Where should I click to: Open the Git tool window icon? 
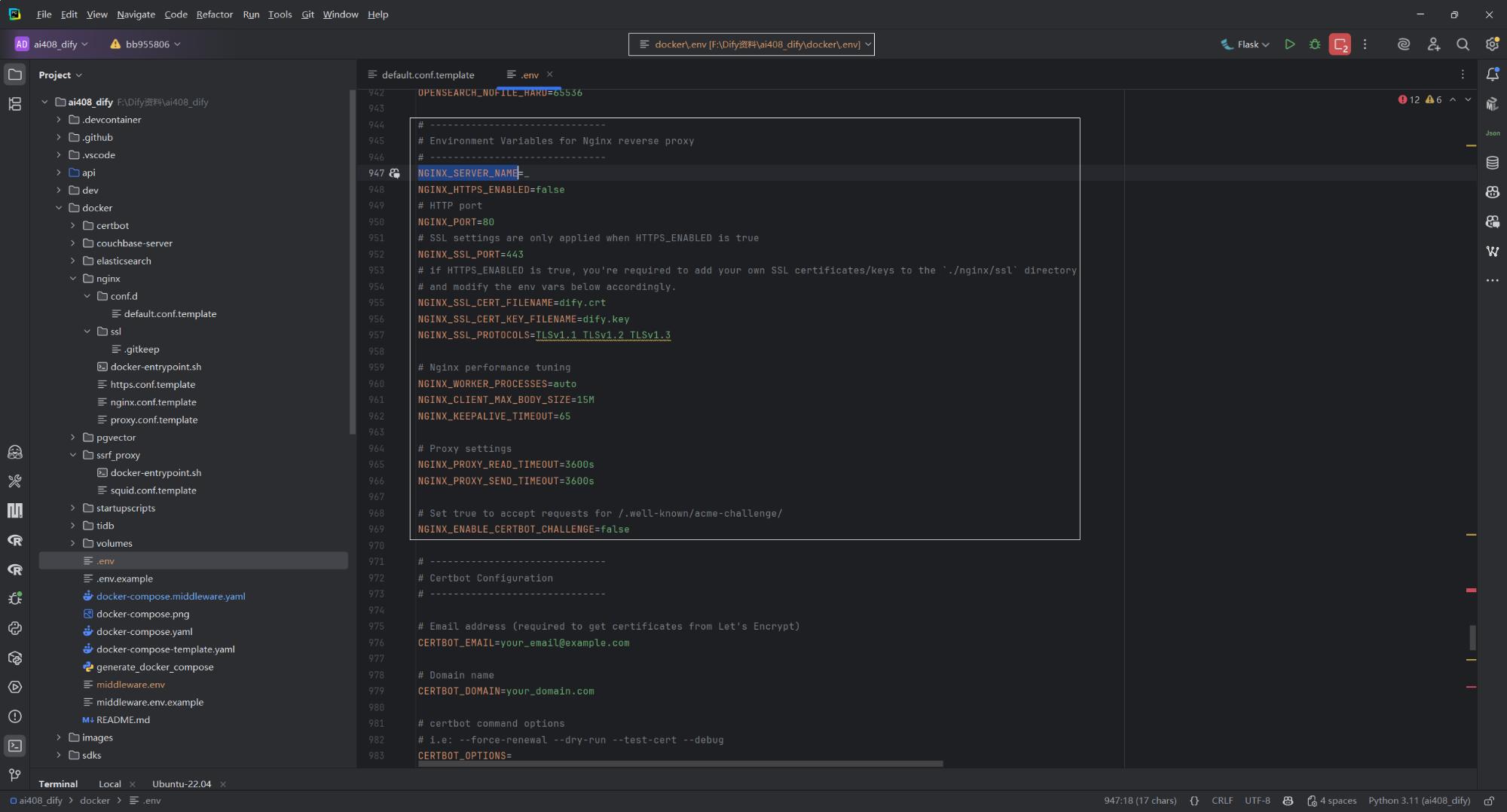(x=14, y=775)
